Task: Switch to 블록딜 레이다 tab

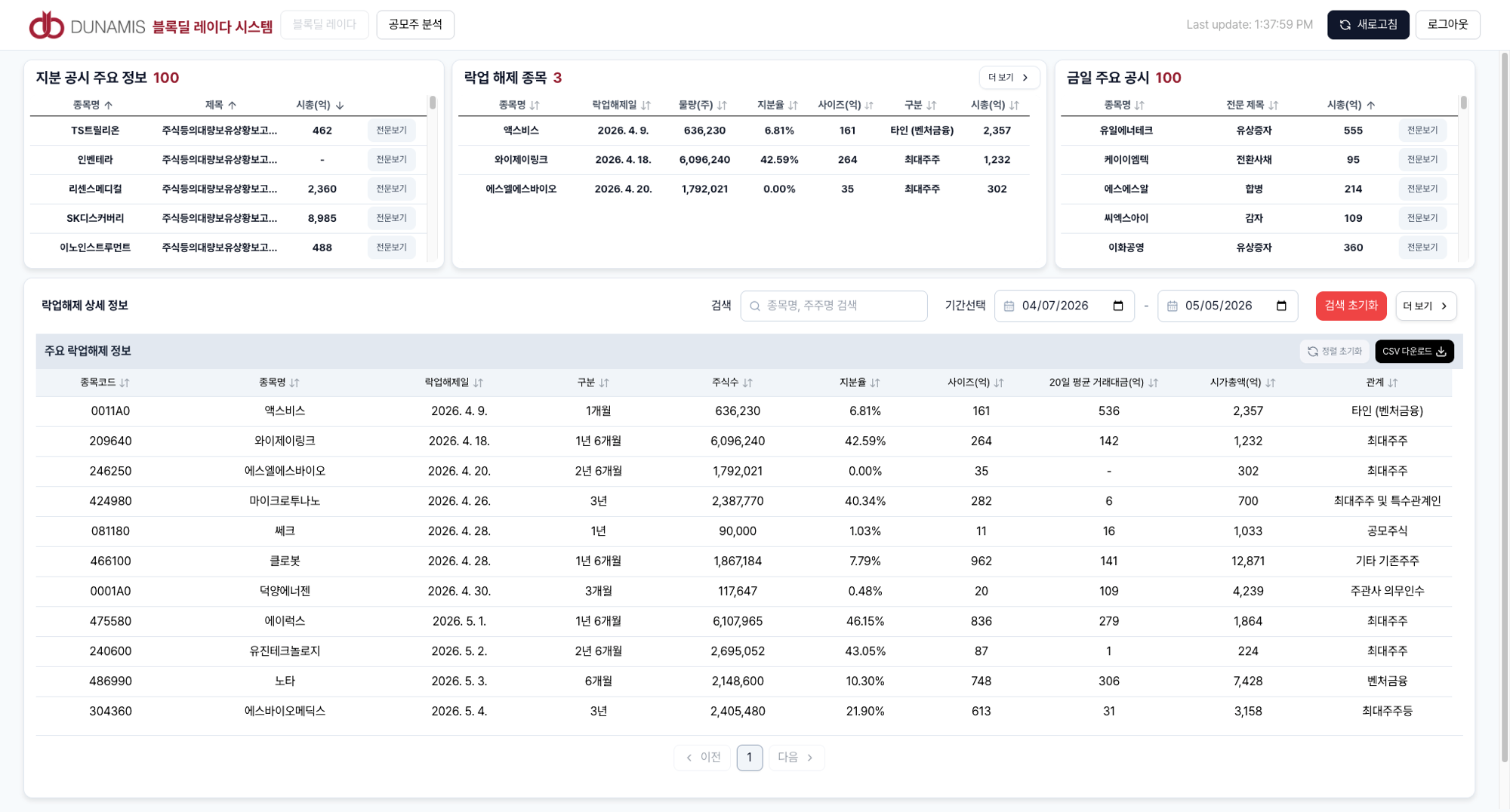Action: pos(325,25)
